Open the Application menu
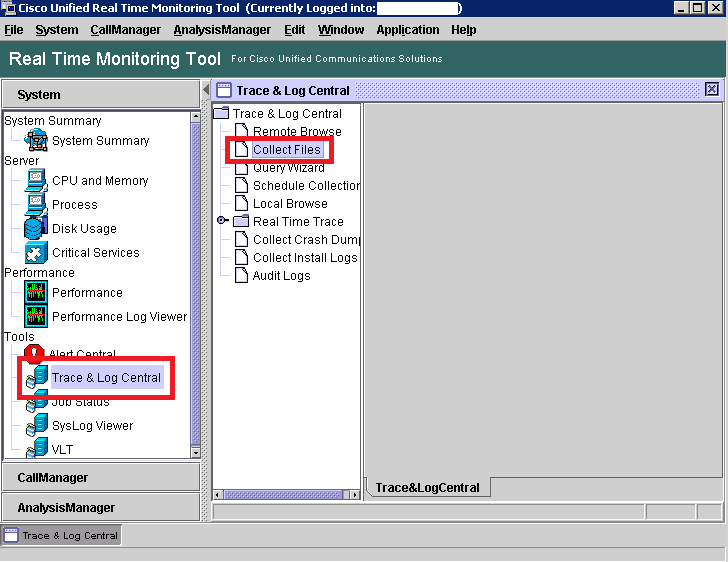Image resolution: width=728 pixels, height=562 pixels. (x=408, y=30)
